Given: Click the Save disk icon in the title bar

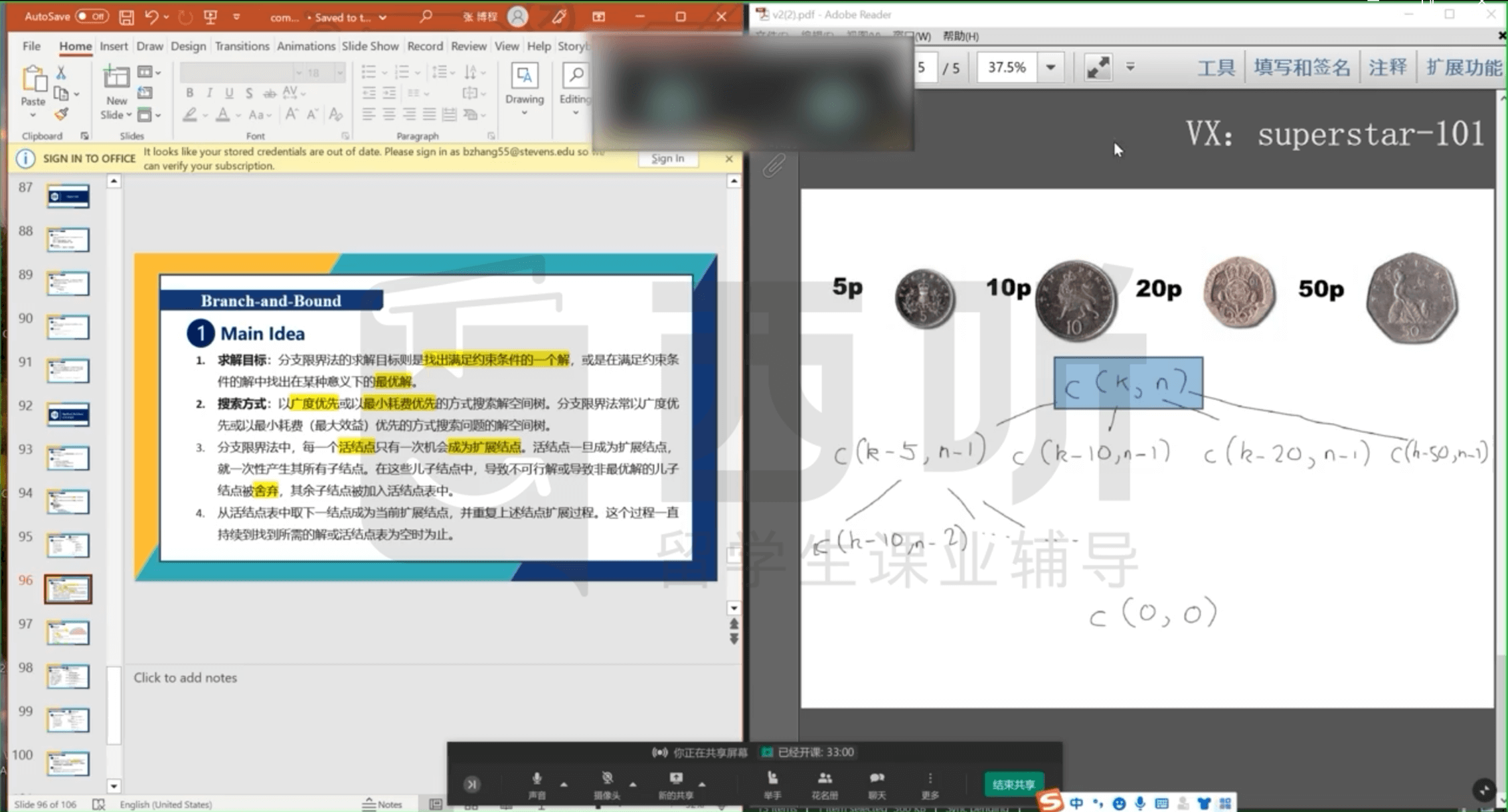Looking at the screenshot, I should click(x=126, y=17).
